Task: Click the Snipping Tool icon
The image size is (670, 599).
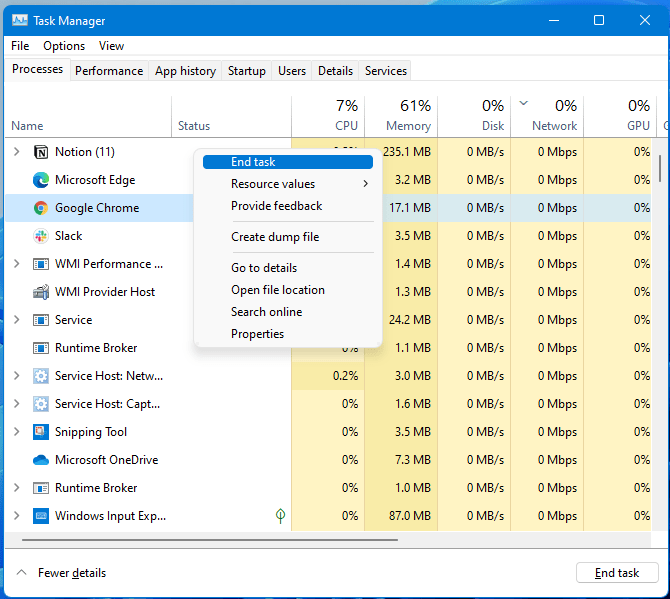Action: (41, 432)
